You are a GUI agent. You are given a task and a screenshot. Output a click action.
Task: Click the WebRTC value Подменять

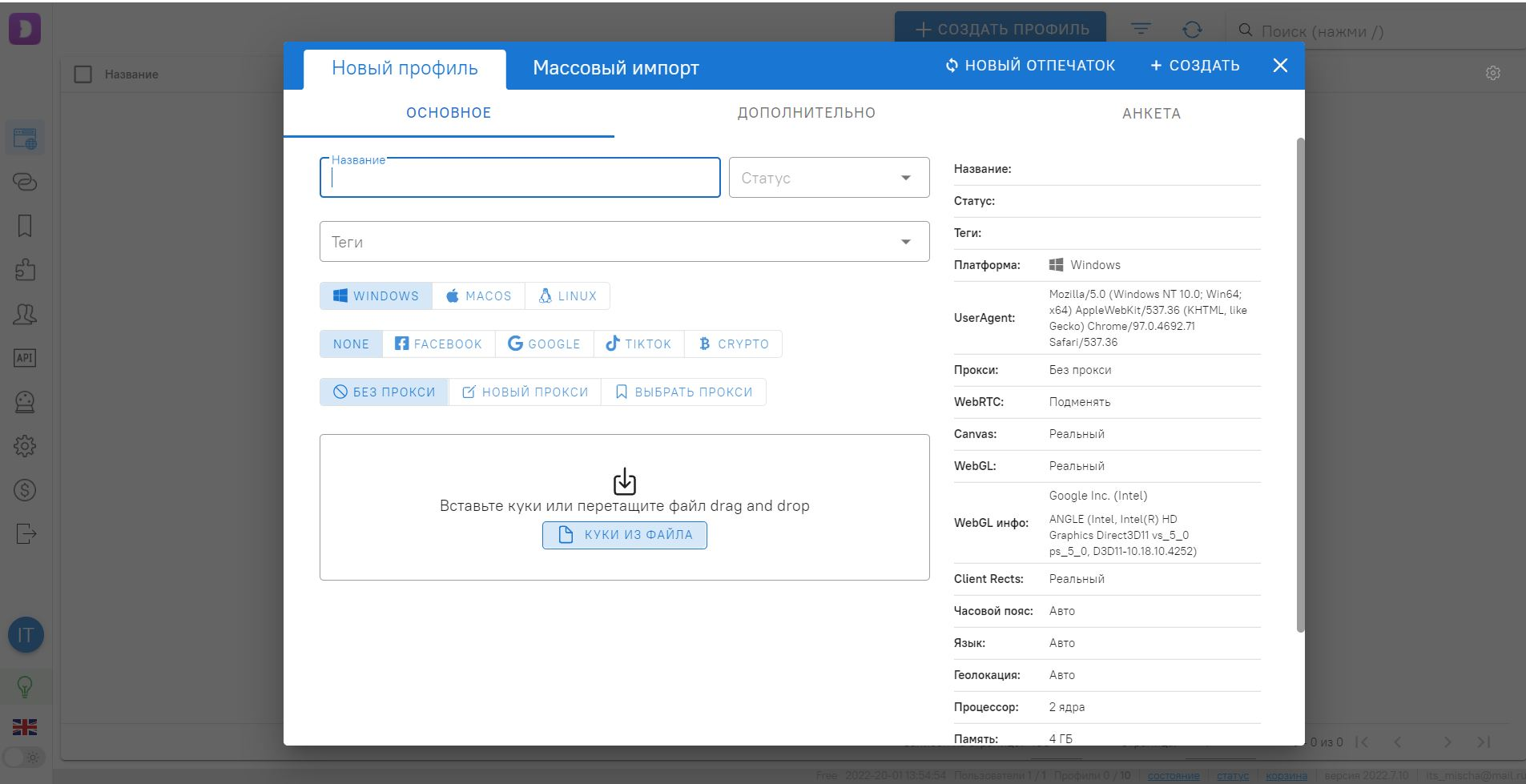pos(1080,402)
